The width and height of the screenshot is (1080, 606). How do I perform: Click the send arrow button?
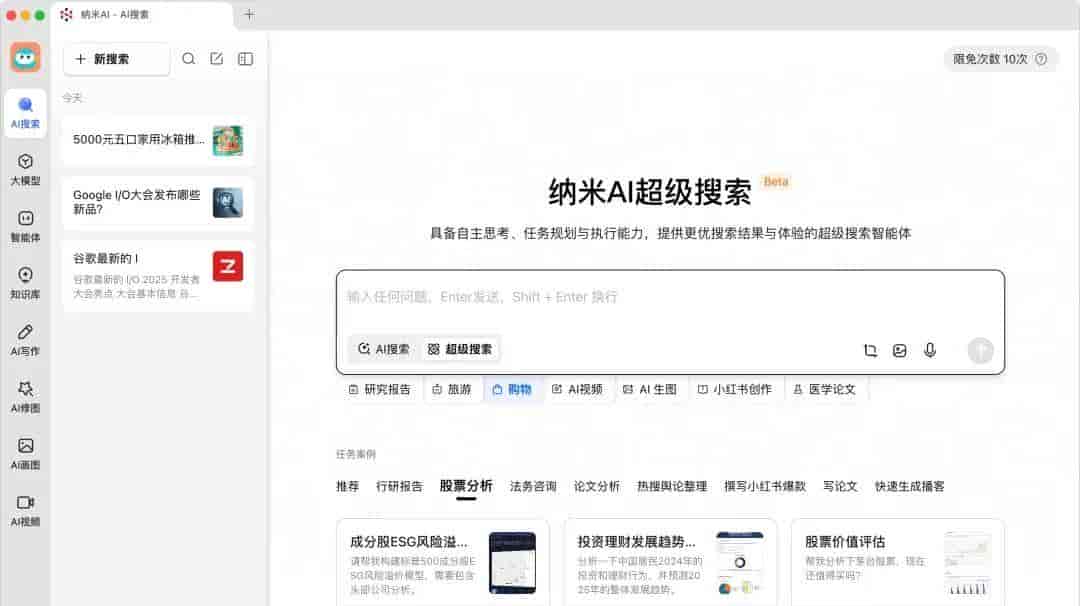coord(980,351)
